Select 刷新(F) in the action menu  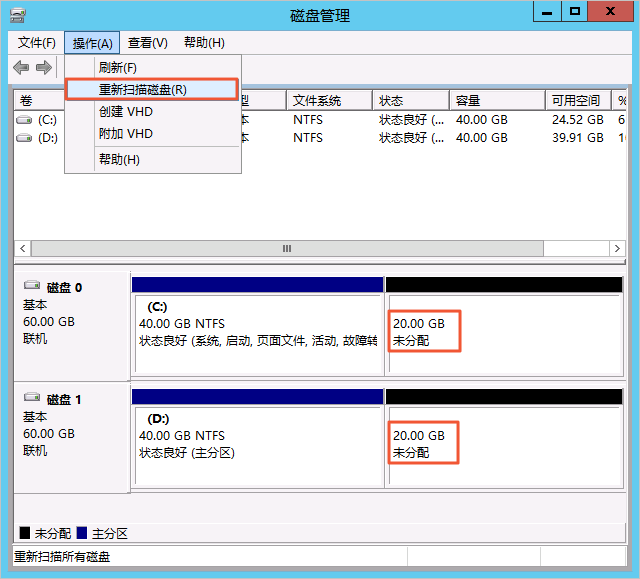click(117, 67)
